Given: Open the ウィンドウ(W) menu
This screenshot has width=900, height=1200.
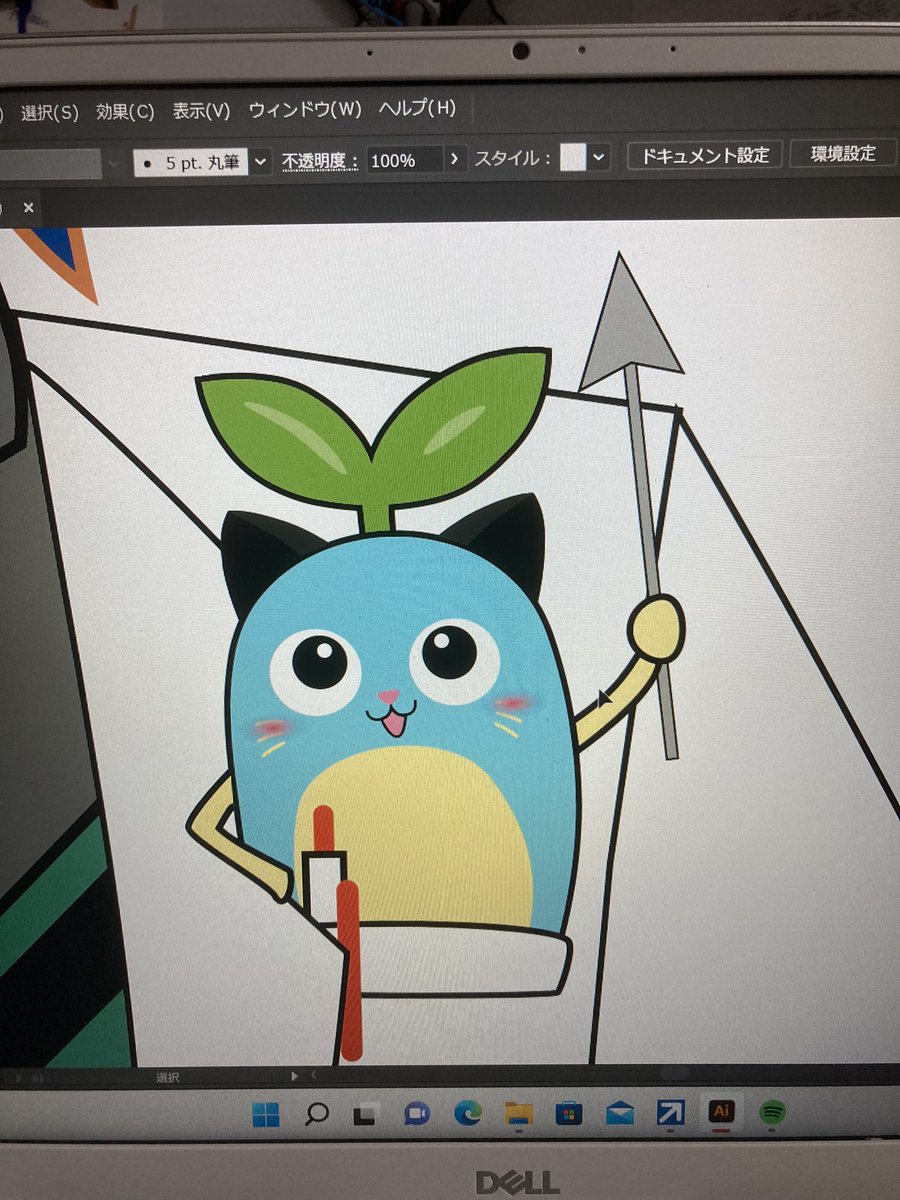Looking at the screenshot, I should [x=305, y=110].
